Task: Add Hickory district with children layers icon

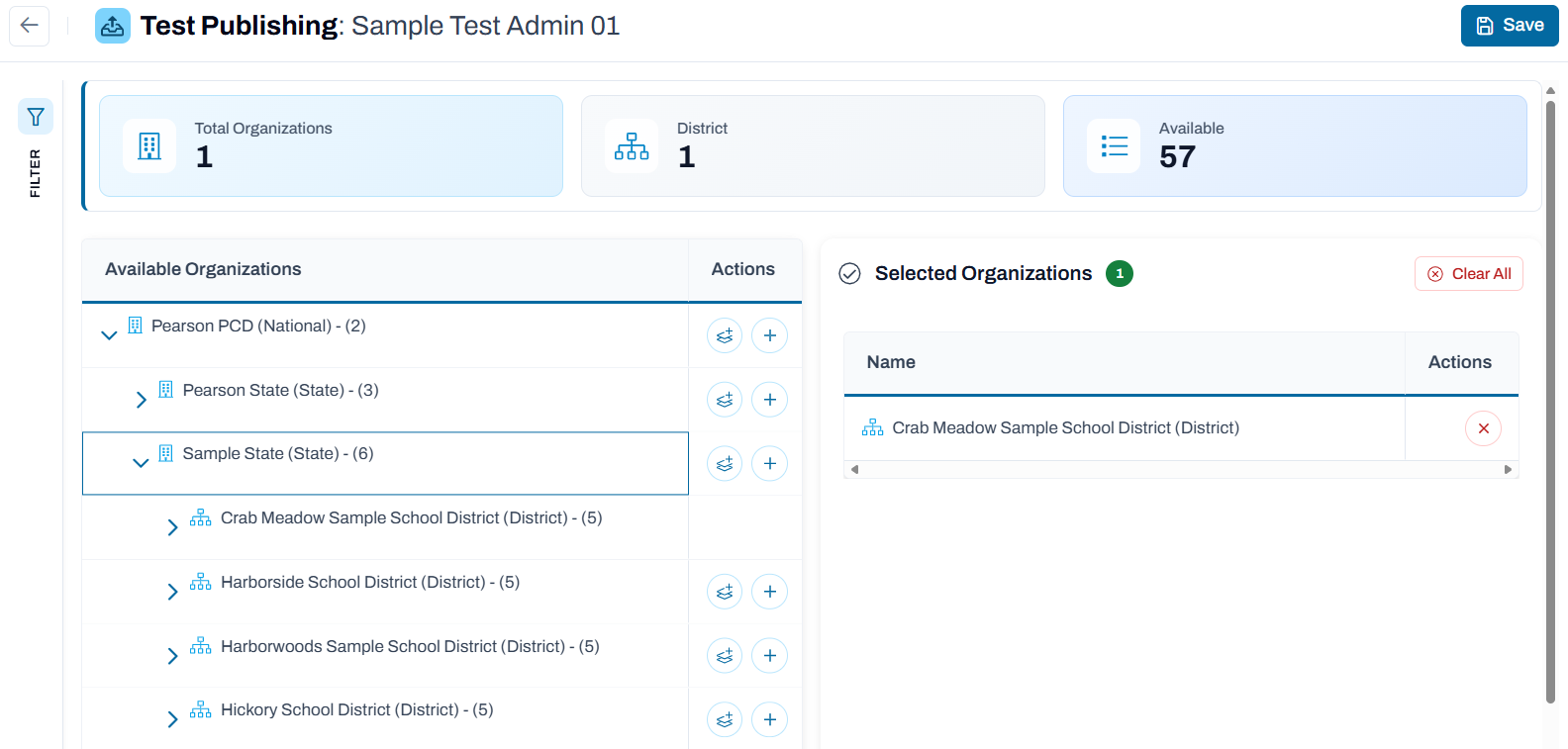Action: click(725, 719)
